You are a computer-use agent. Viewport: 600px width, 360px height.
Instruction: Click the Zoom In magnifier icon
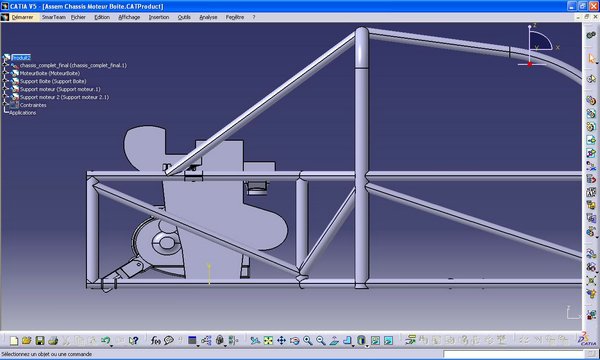308,340
